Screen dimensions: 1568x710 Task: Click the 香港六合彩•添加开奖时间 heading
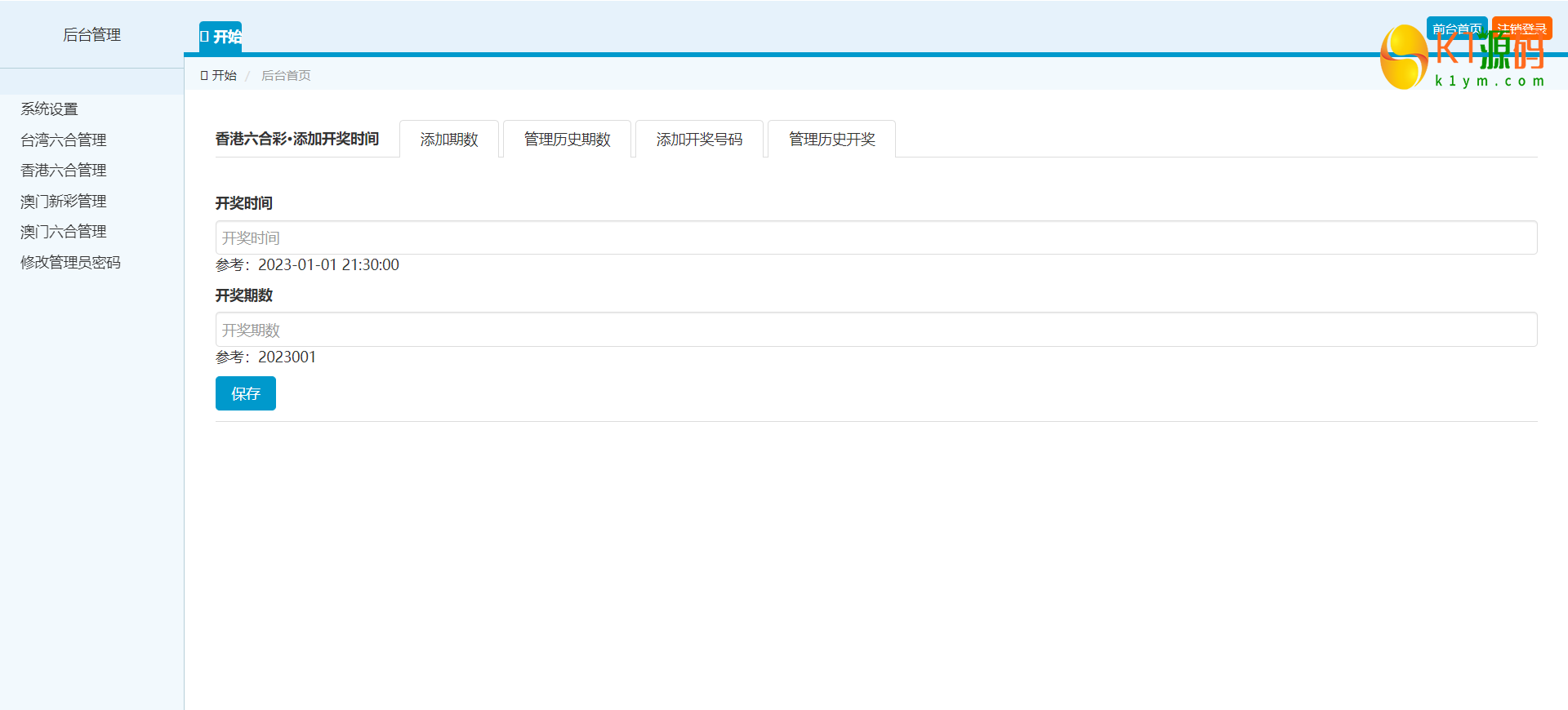click(x=297, y=140)
